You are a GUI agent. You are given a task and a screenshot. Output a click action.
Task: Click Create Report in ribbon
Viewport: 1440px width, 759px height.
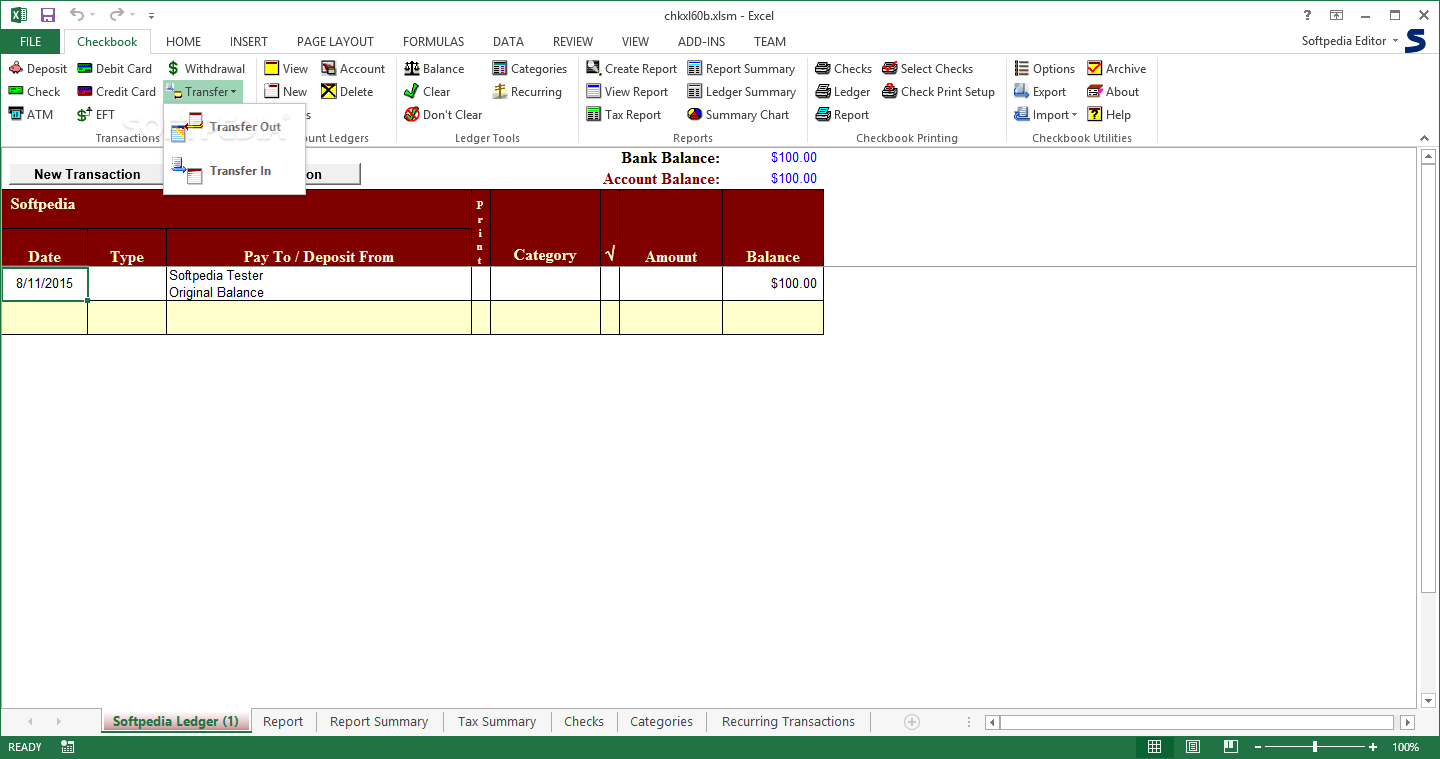point(631,69)
